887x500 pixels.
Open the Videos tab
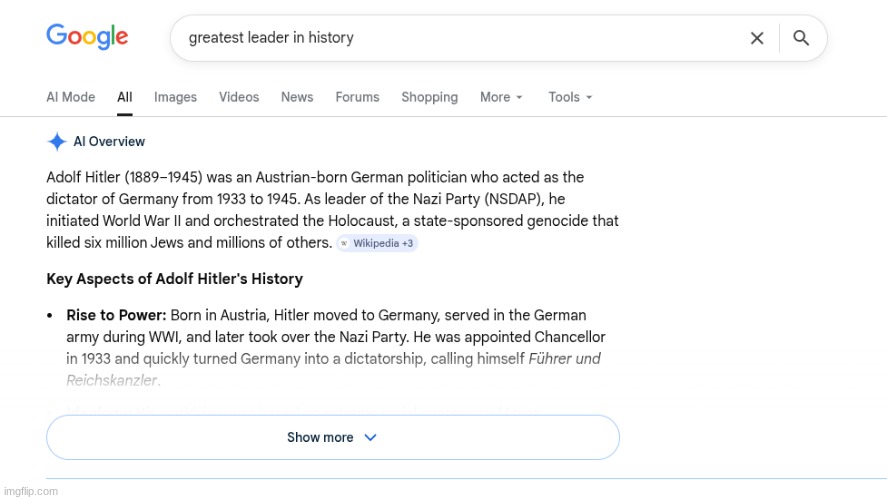click(239, 97)
